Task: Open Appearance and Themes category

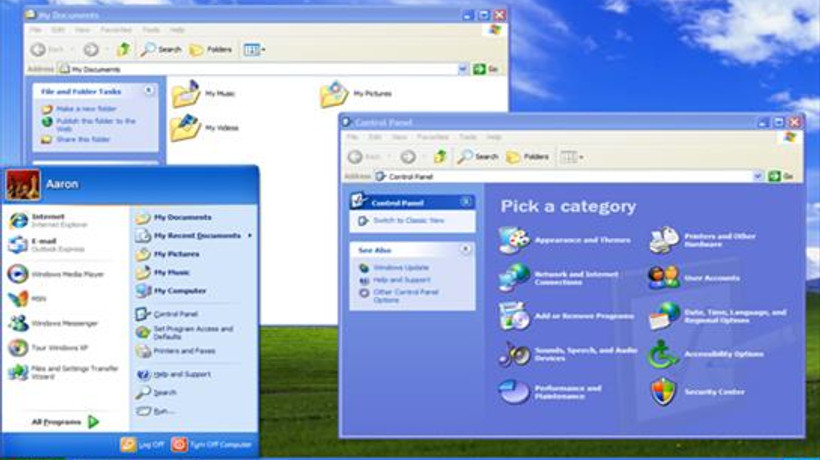Action: click(x=564, y=240)
